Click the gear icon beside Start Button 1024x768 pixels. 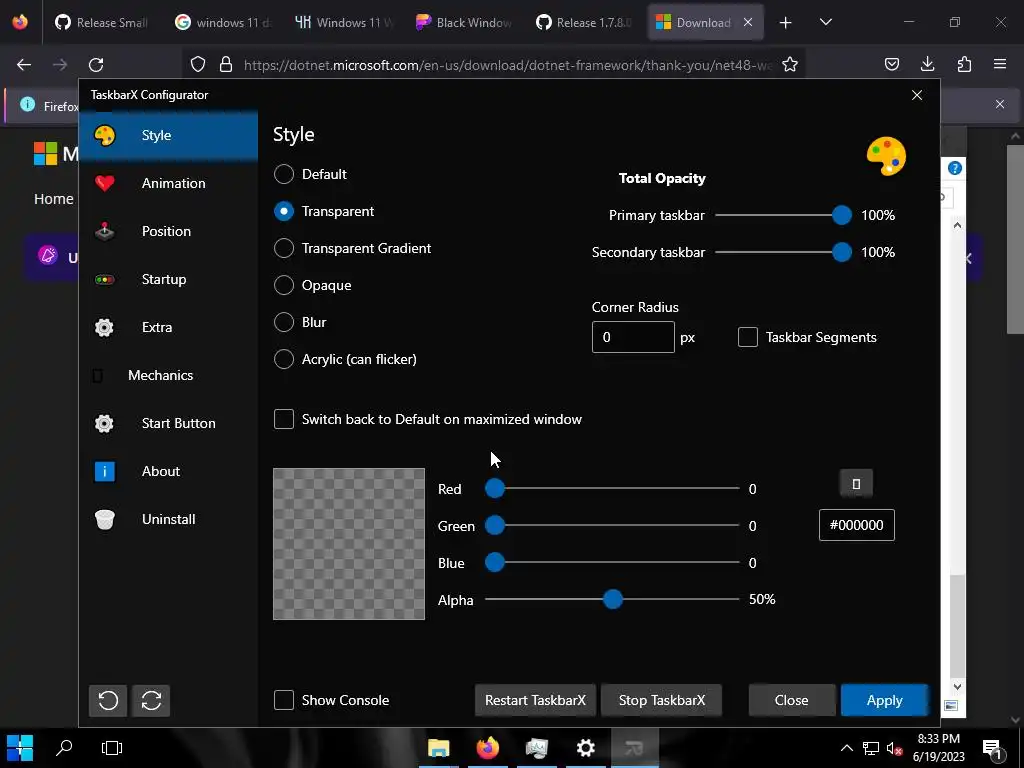pyautogui.click(x=104, y=423)
